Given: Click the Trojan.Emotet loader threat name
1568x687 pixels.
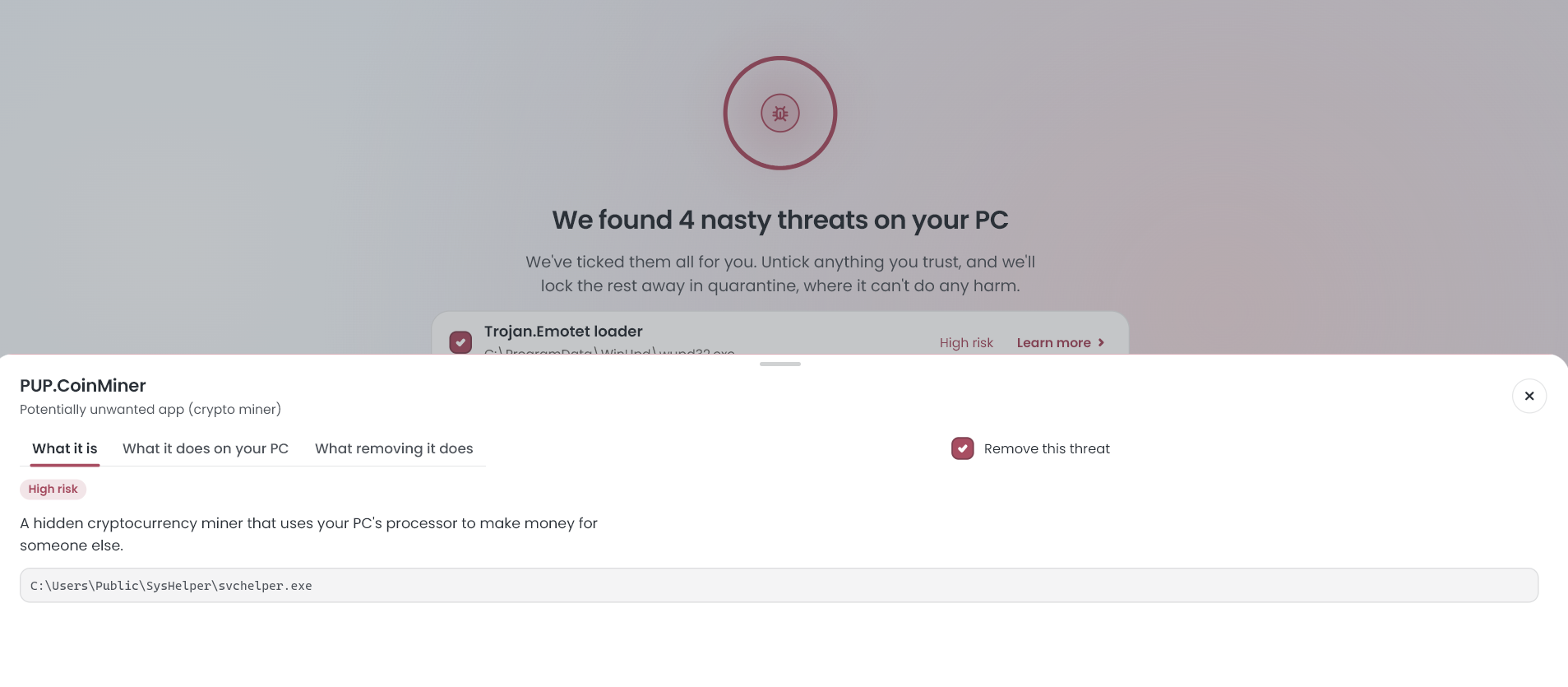Looking at the screenshot, I should (563, 331).
